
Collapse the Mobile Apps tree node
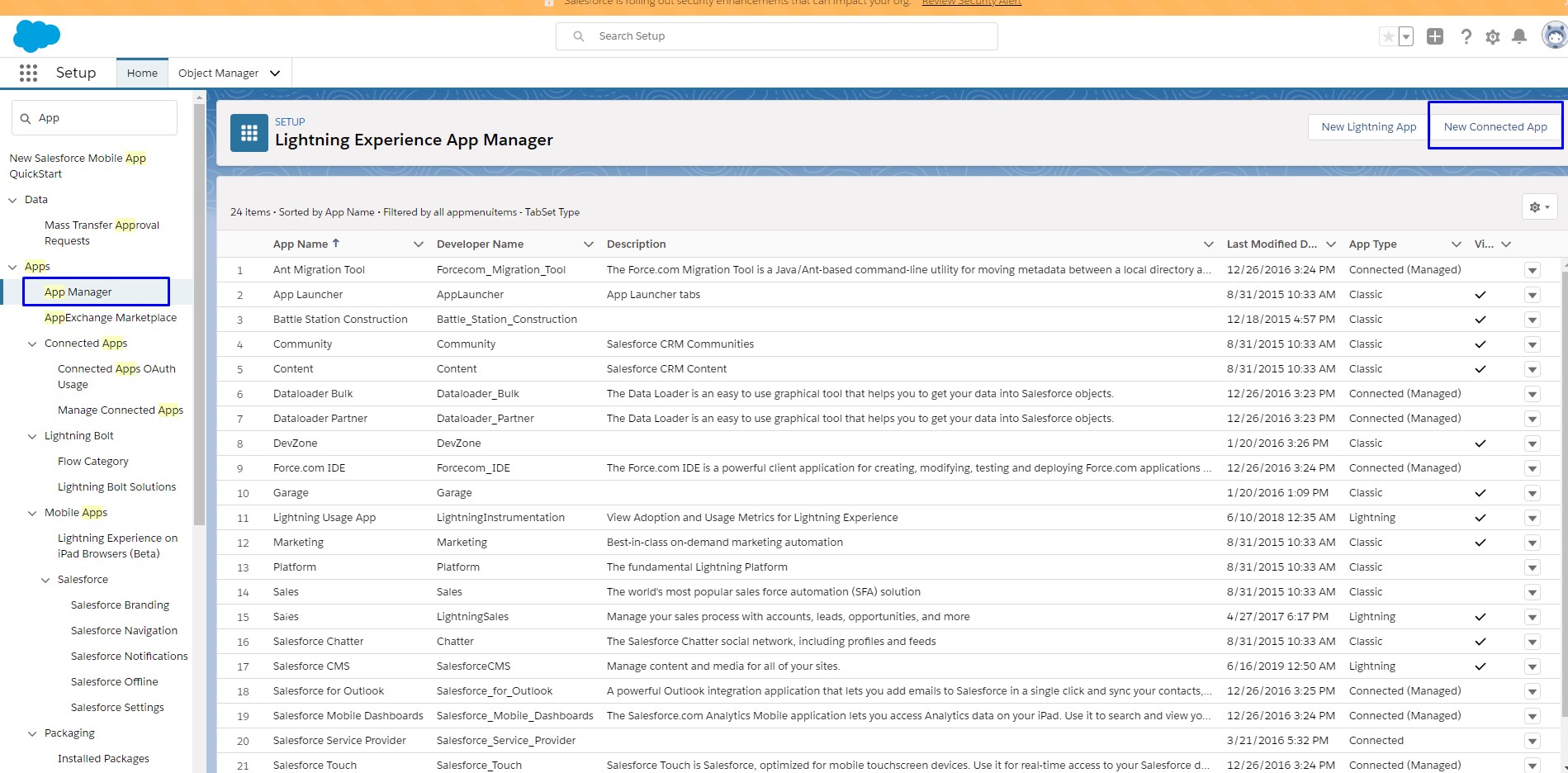pyautogui.click(x=32, y=513)
